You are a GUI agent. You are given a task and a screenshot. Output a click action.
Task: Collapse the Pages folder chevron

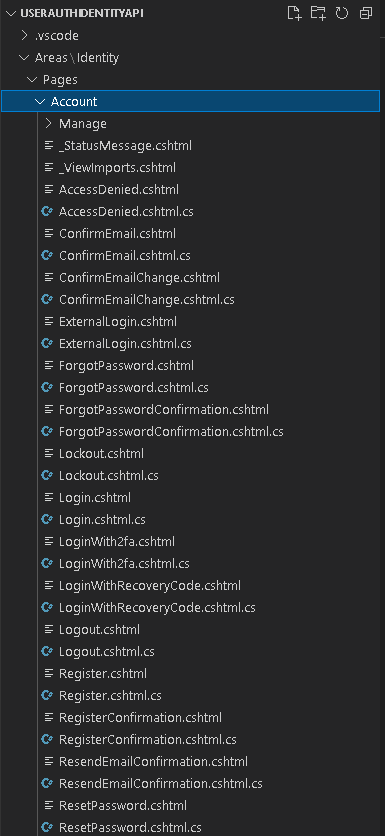tap(32, 80)
